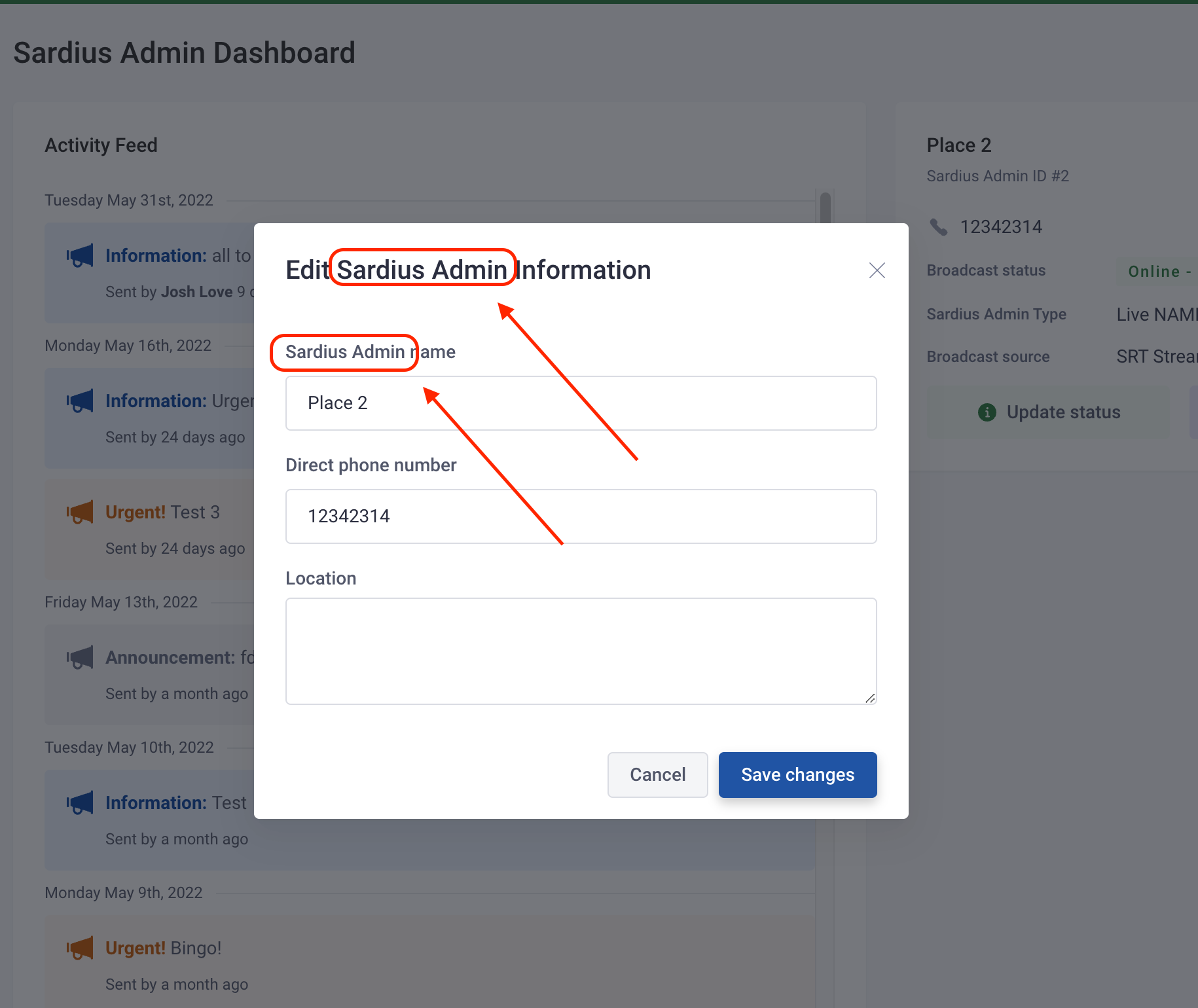Click the Online broadcast status badge
The width and height of the screenshot is (1198, 1008).
[1157, 272]
